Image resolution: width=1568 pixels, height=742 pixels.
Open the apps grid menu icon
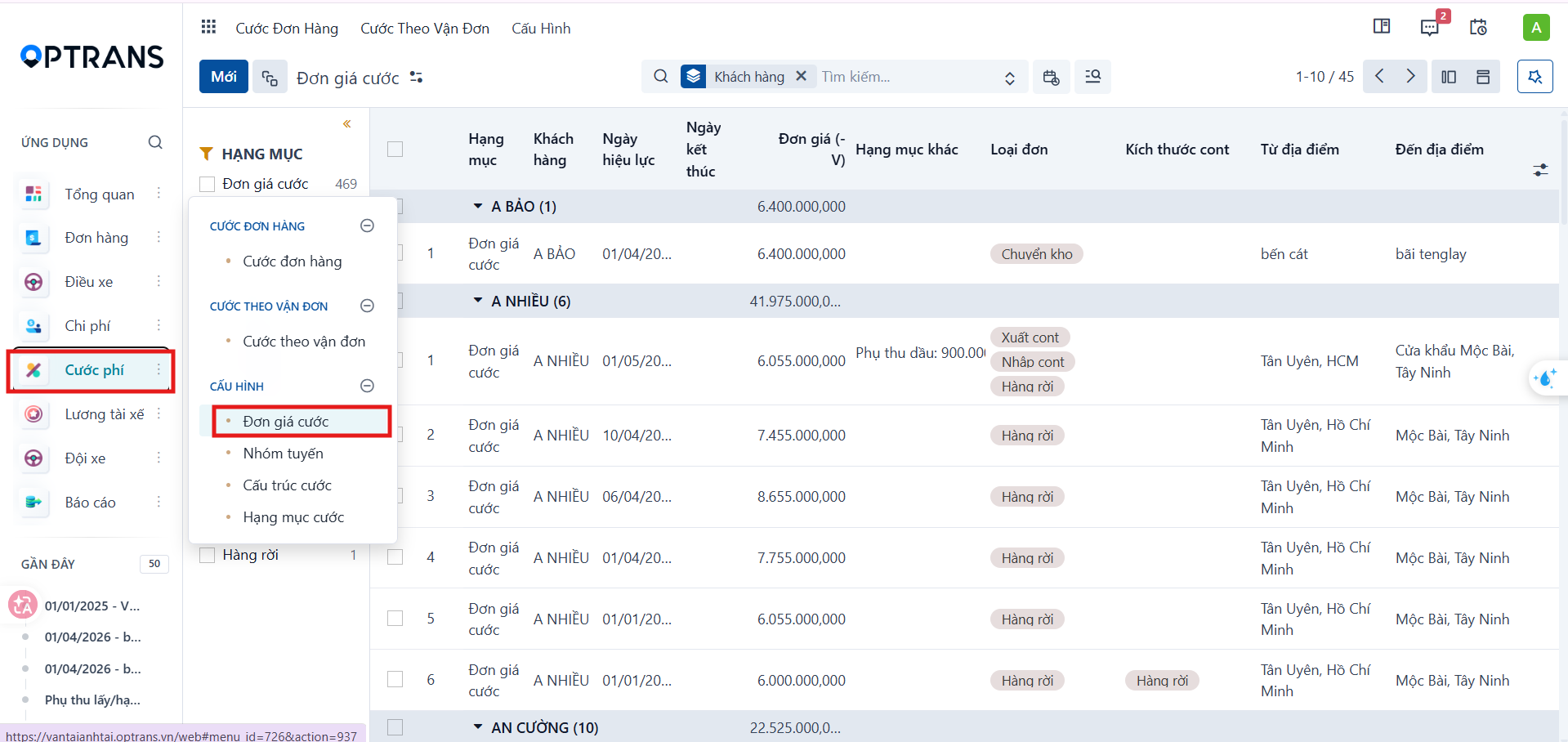pyautogui.click(x=208, y=27)
